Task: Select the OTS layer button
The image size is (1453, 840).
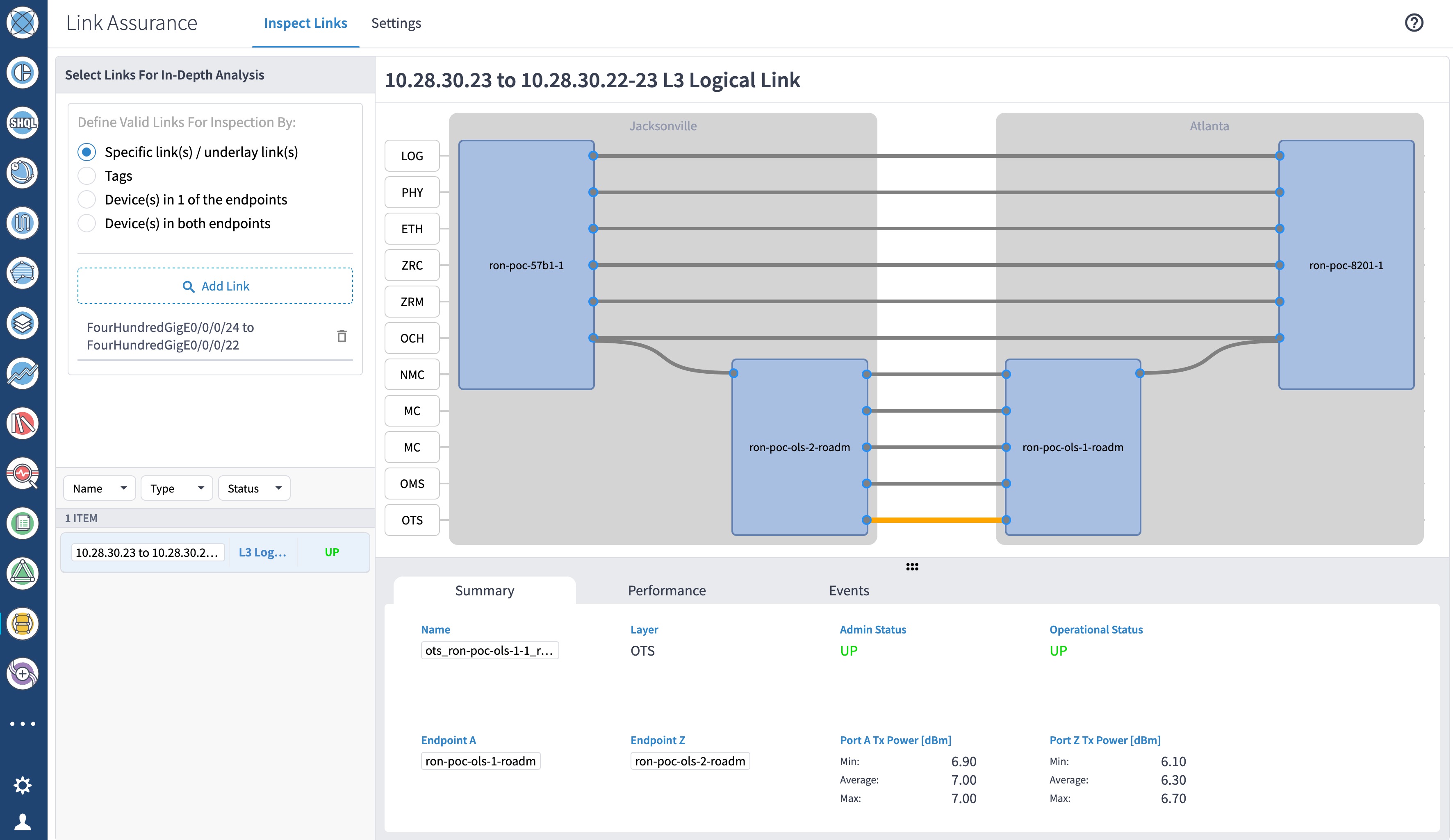Action: [x=412, y=520]
